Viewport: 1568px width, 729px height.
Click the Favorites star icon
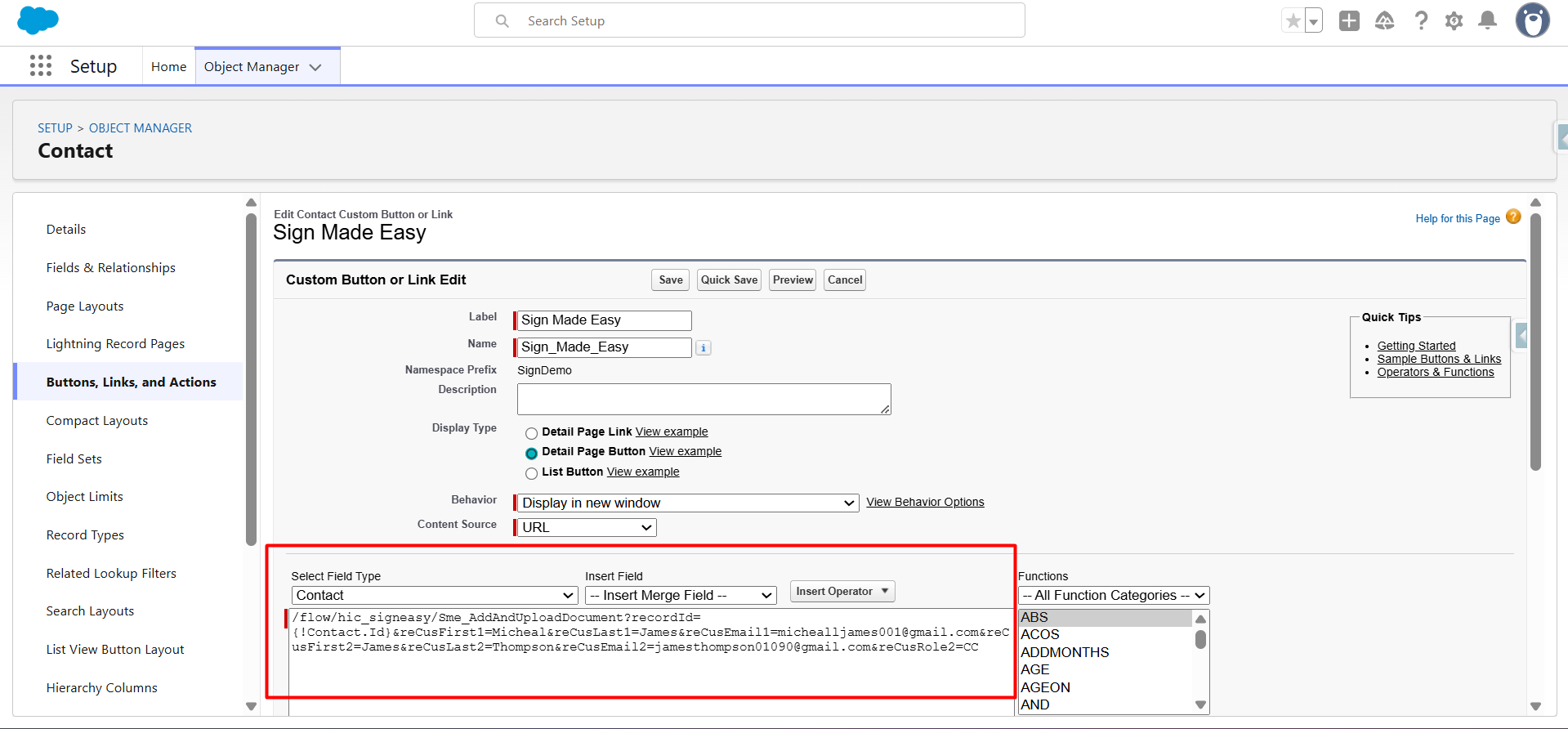[x=1293, y=21]
